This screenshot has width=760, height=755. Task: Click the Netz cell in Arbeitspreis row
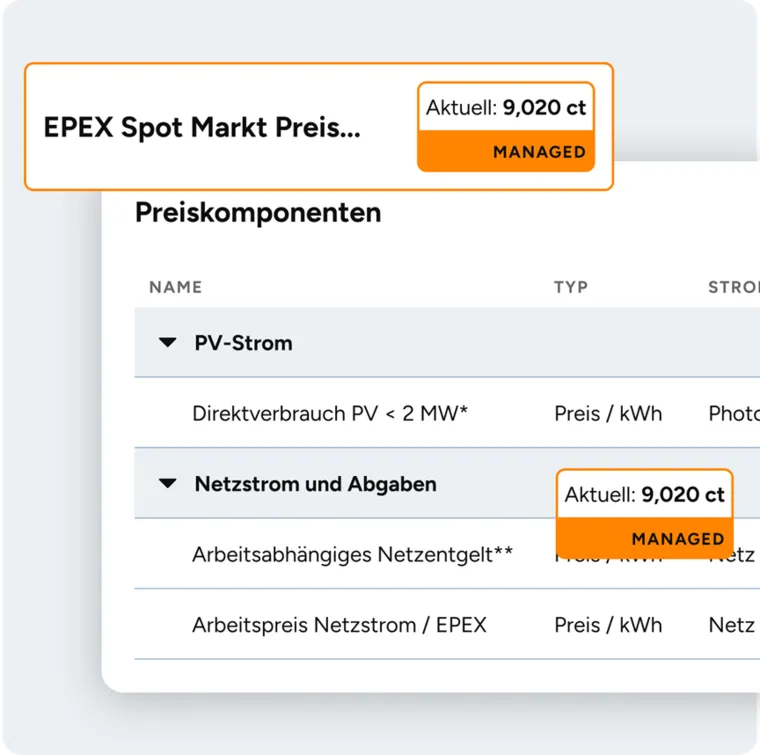[x=732, y=625]
